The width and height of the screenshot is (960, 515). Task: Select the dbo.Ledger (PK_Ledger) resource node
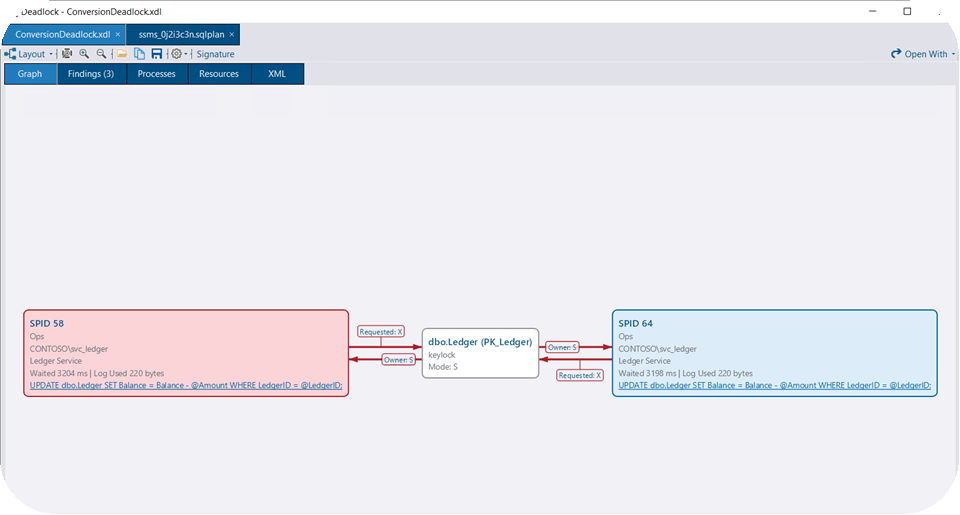480,353
